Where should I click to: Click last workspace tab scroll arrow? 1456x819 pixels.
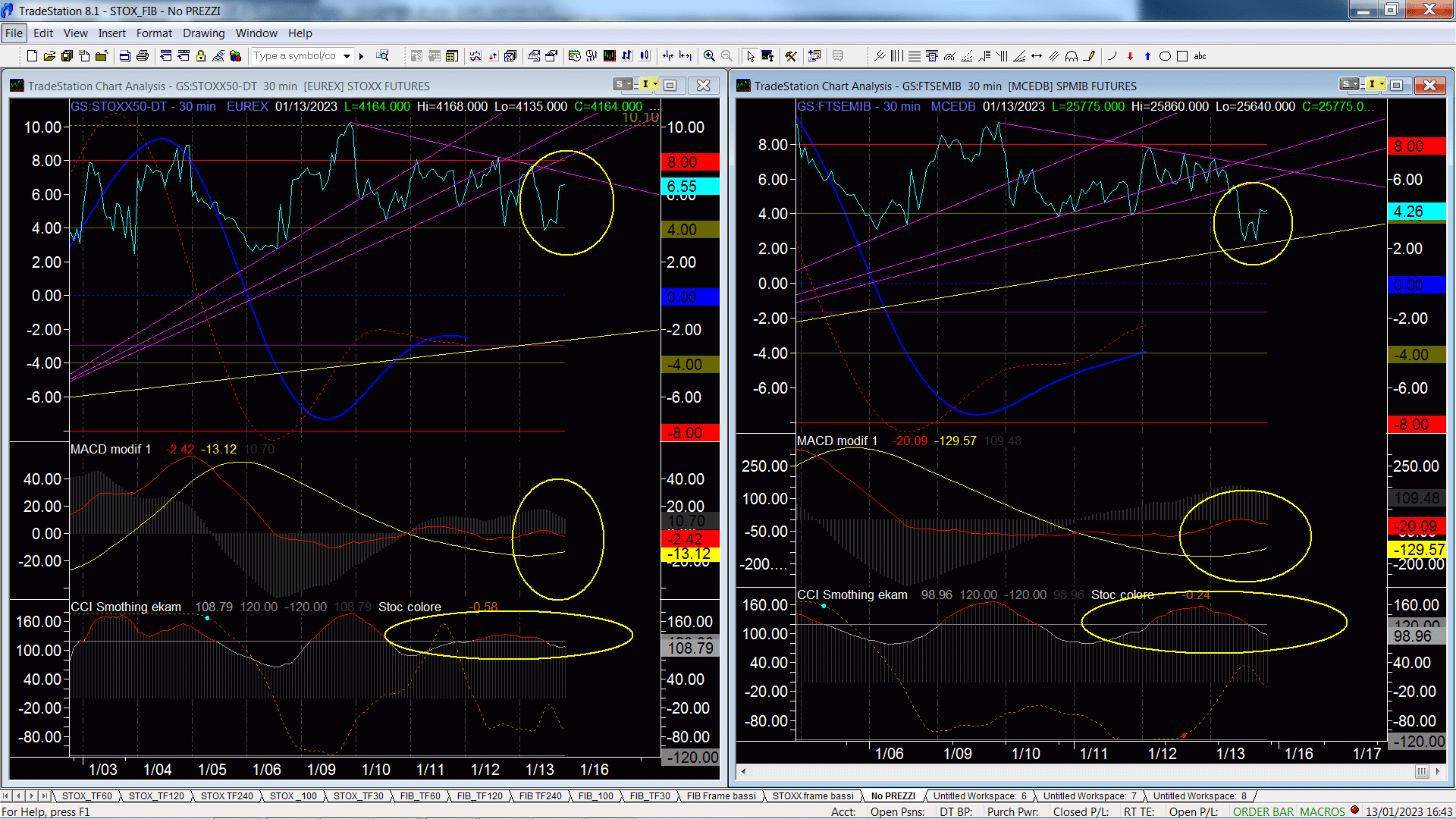(45, 795)
